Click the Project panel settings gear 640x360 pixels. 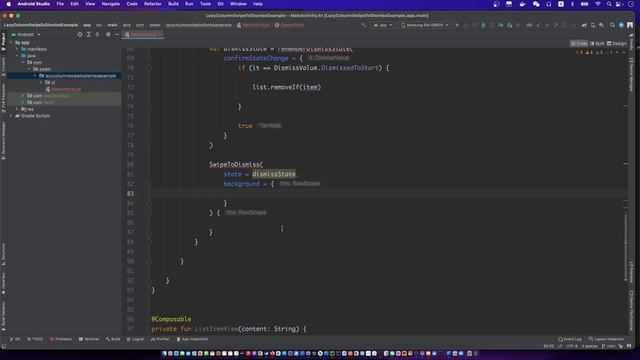(x=108, y=35)
